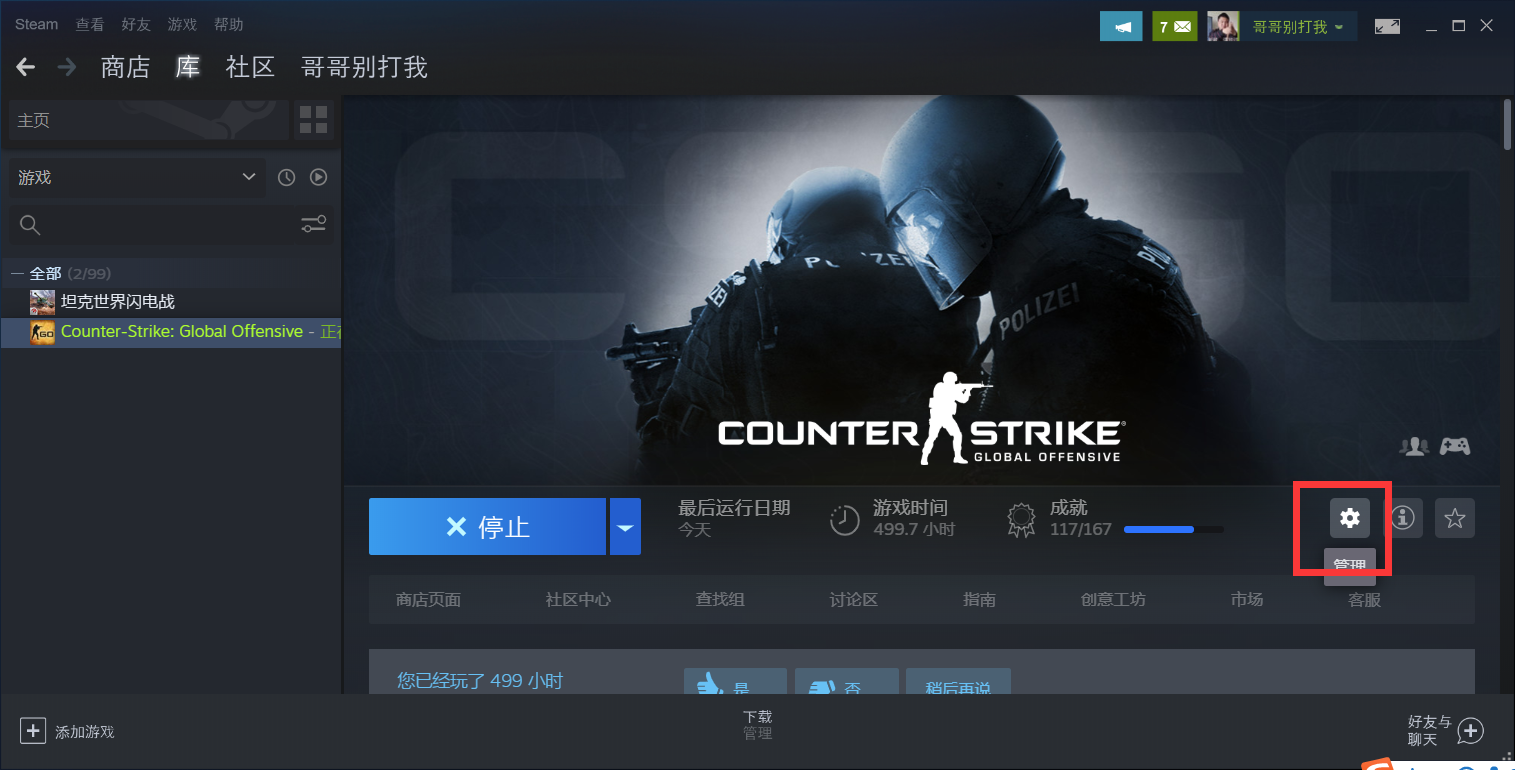Open the 社区中心 link
The image size is (1515, 770).
578,600
